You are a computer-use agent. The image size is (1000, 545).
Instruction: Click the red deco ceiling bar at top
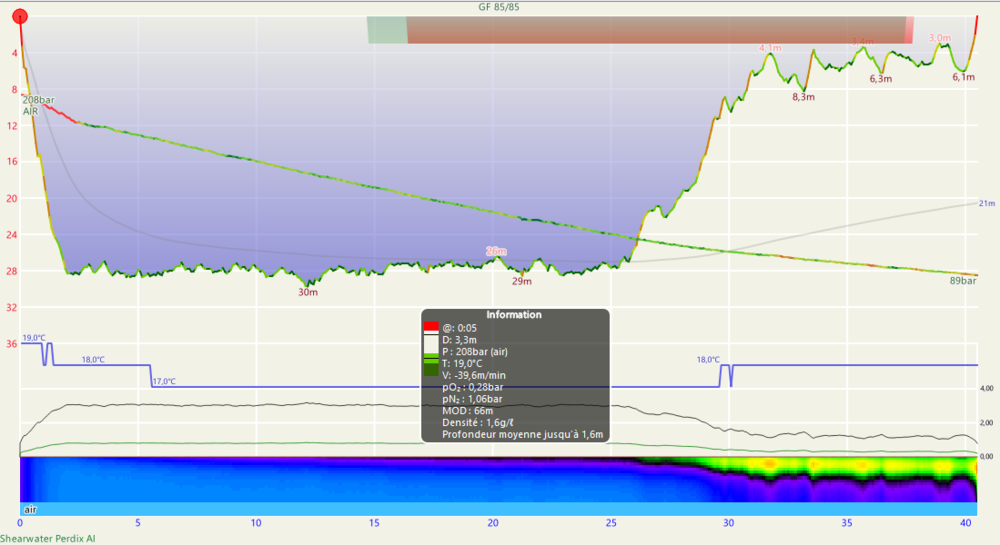point(657,30)
